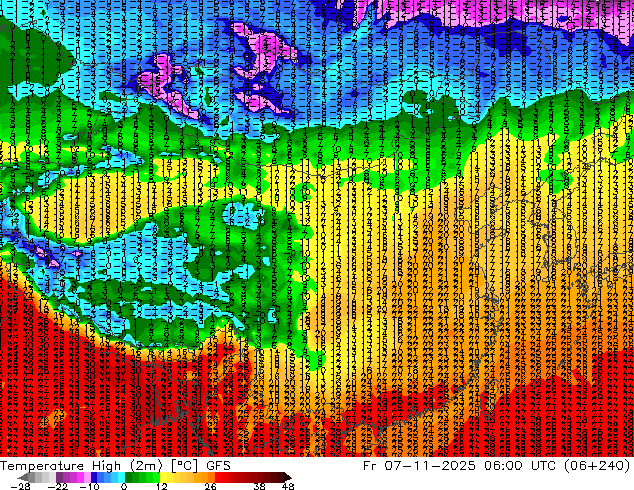Click the dark green legend swatch right of 0

tap(128, 477)
